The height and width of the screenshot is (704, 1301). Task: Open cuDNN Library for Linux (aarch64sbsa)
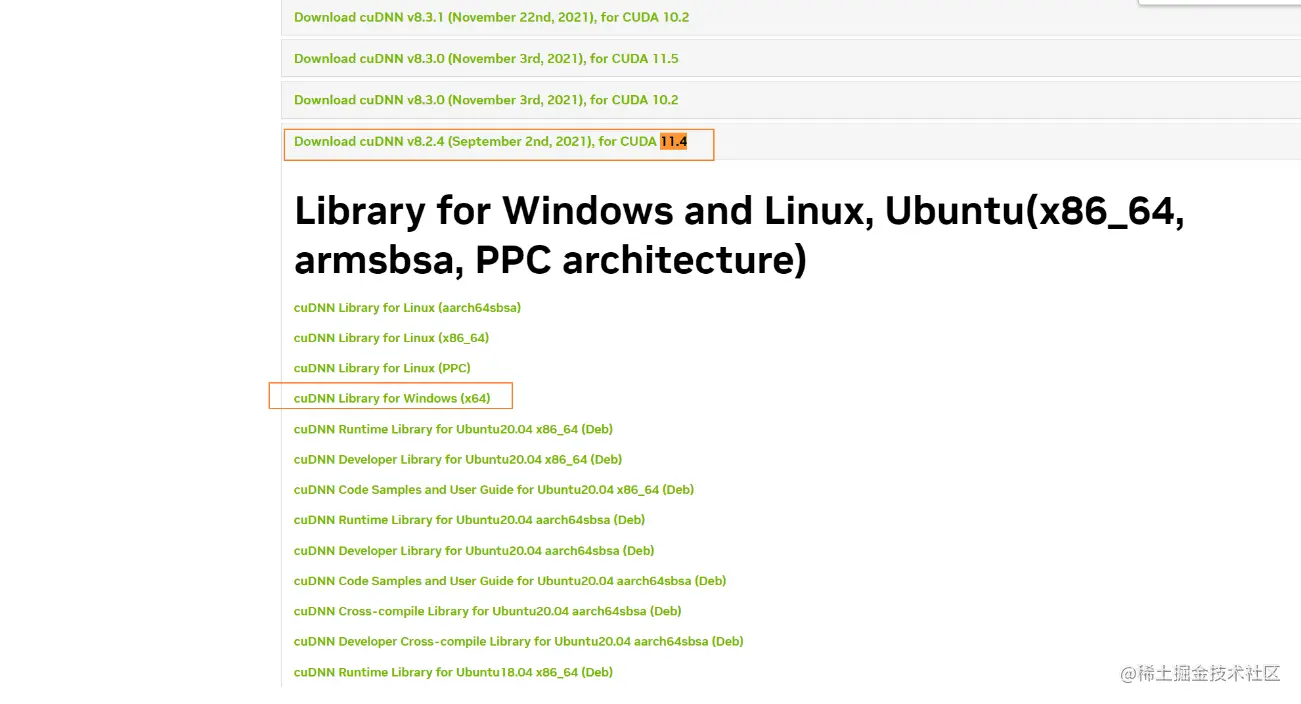click(x=407, y=308)
